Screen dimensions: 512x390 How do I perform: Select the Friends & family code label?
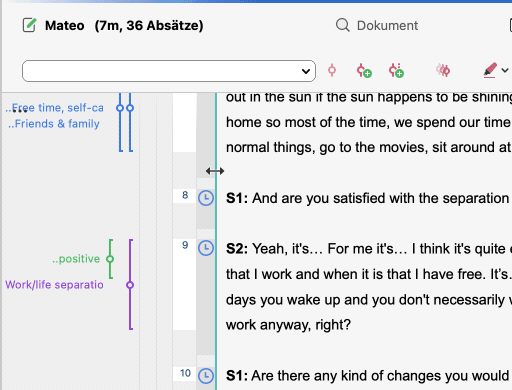coord(54,124)
